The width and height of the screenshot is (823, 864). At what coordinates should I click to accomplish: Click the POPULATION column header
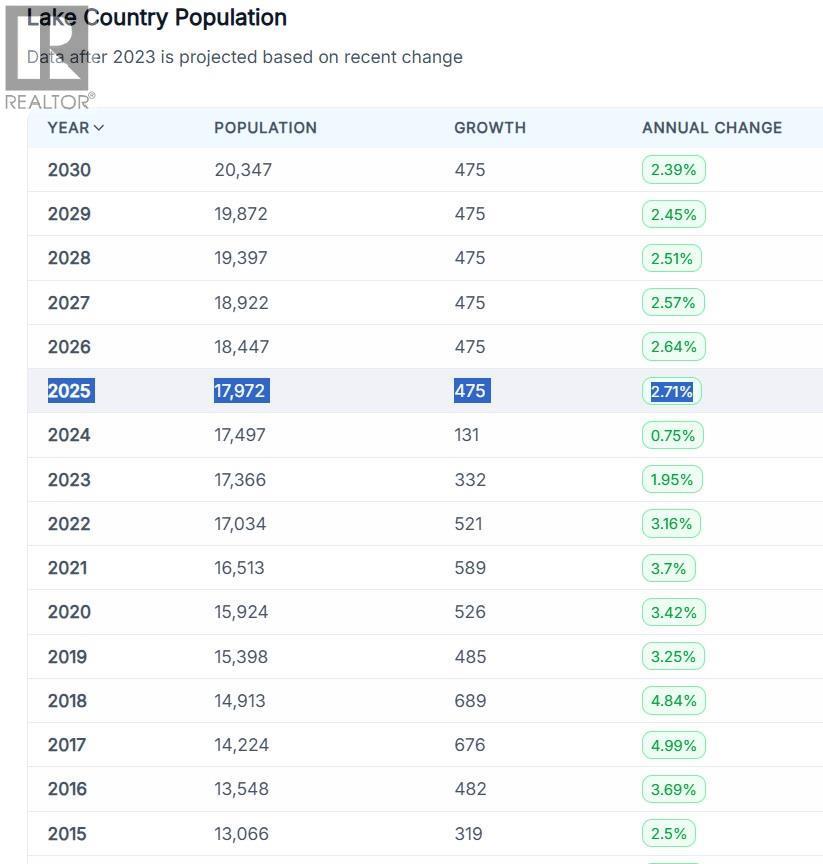[265, 128]
